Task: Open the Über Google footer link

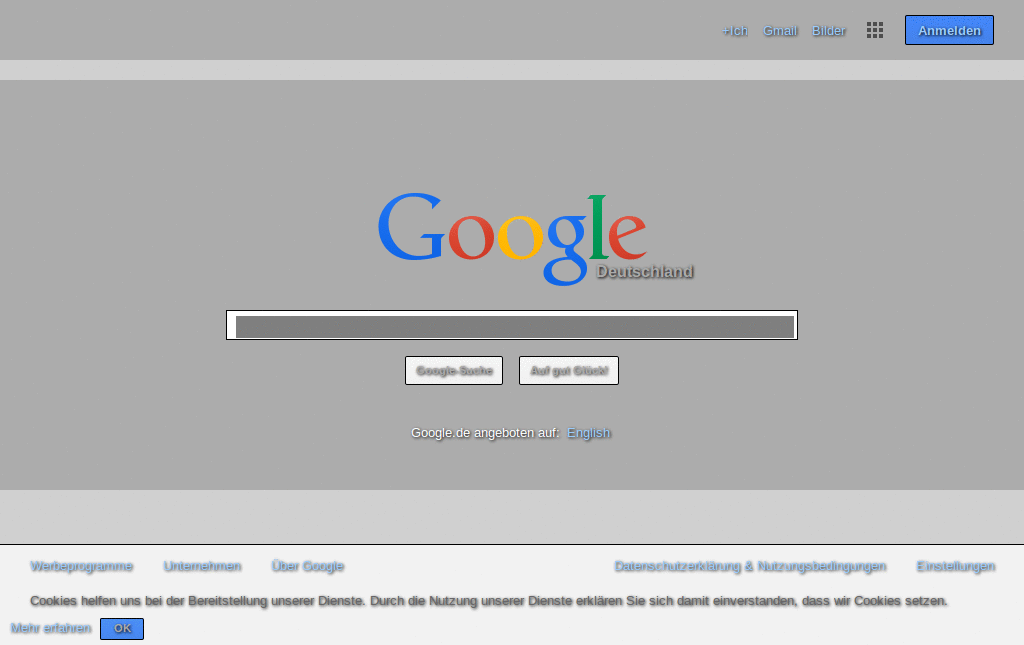Action: tap(308, 566)
